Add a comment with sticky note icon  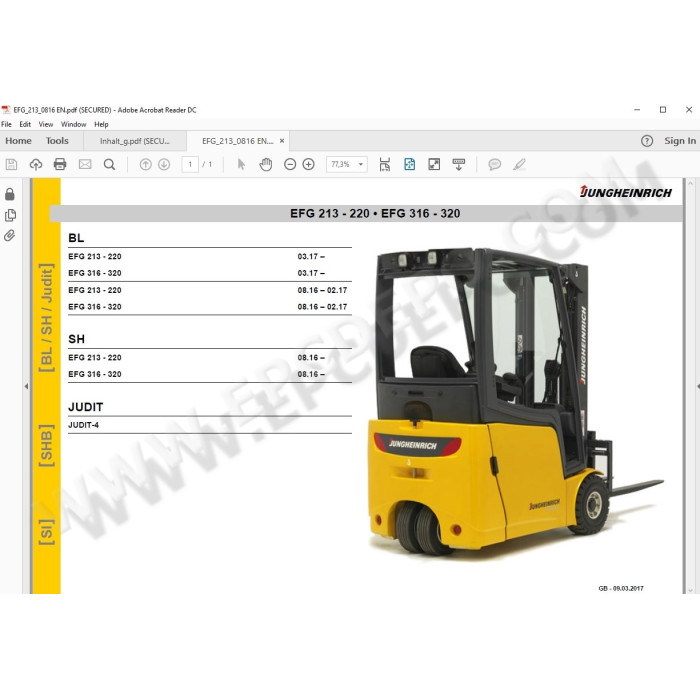point(494,165)
